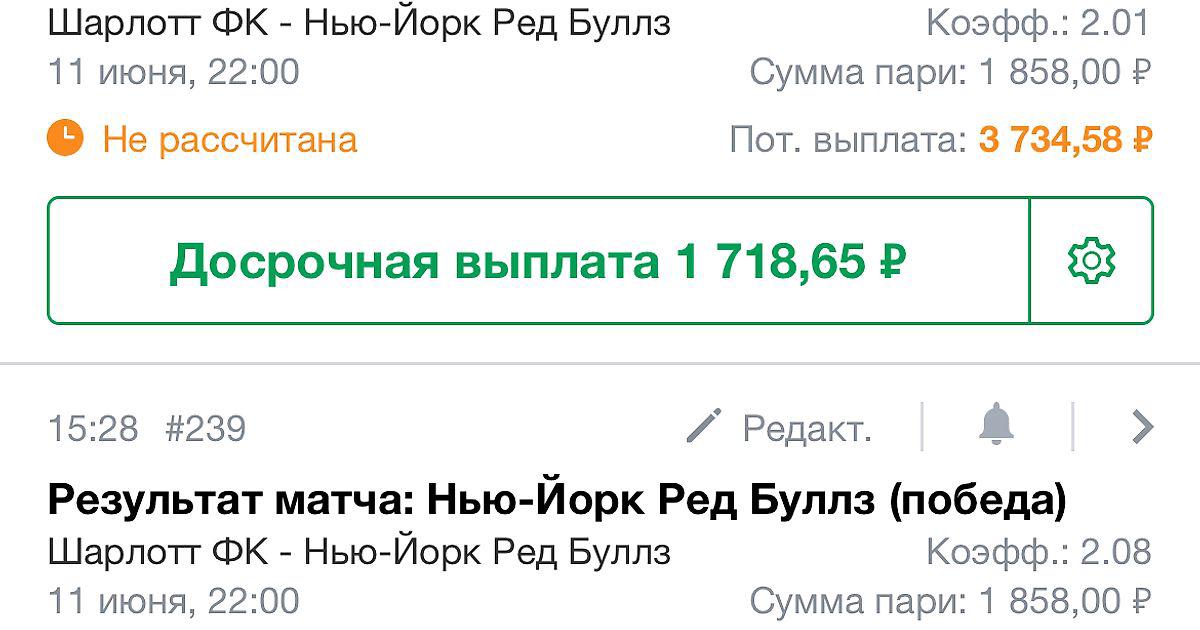The width and height of the screenshot is (1200, 630).
Task: Tap the Редакт. edit link
Action: point(807,429)
